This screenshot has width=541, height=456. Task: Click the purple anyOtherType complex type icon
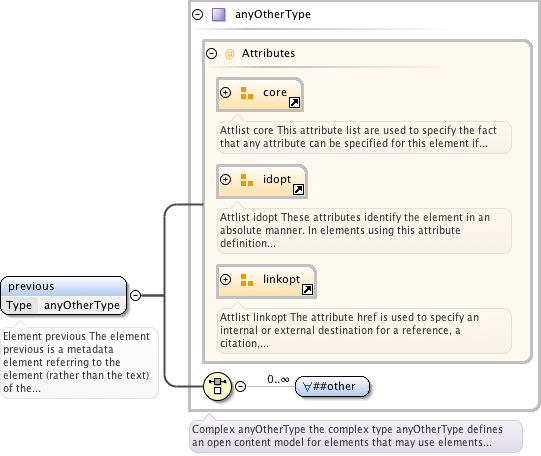coord(218,15)
